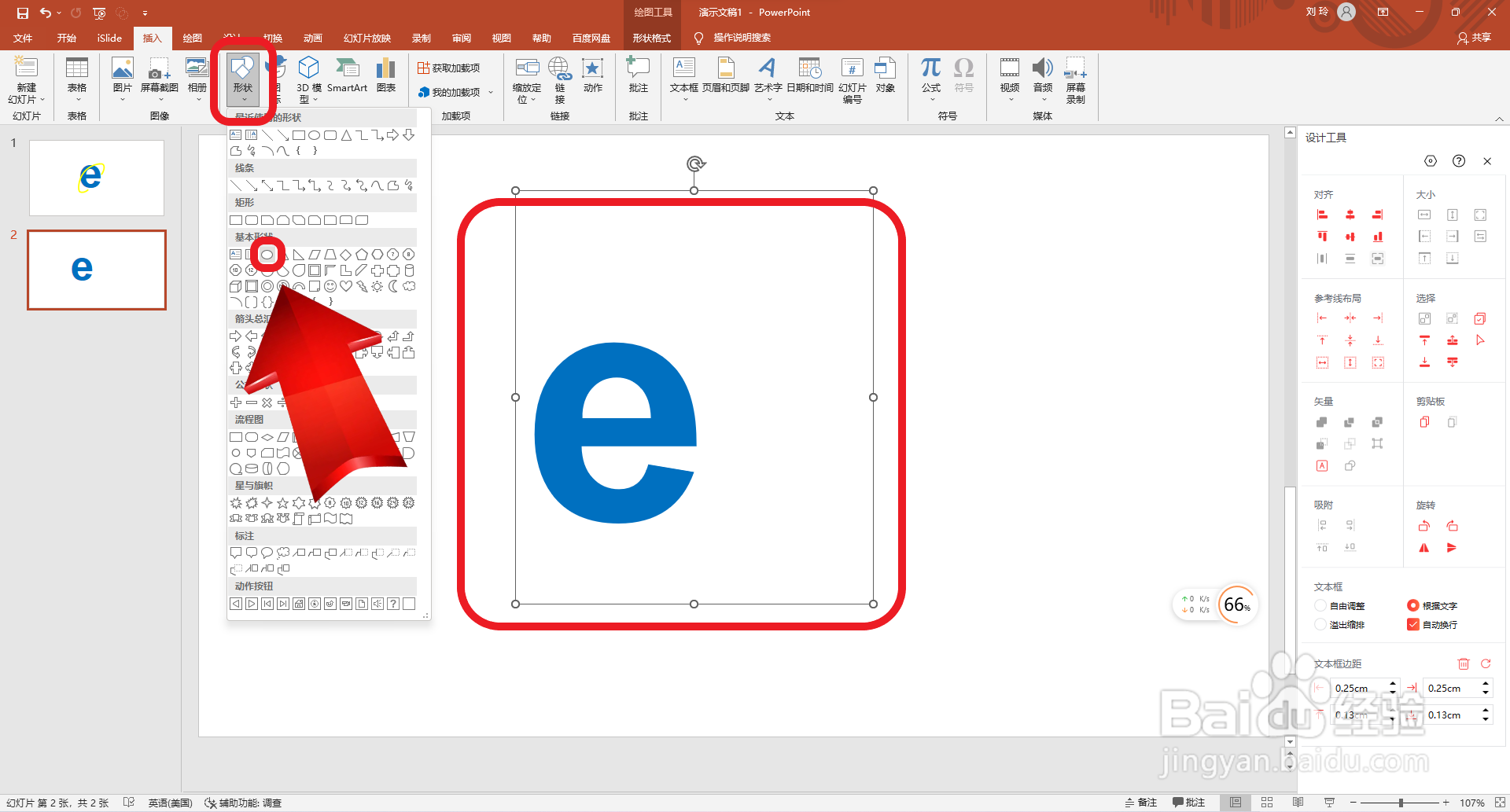Pick the cloud shape in Basic Shapes
1510x812 pixels.
(409, 286)
